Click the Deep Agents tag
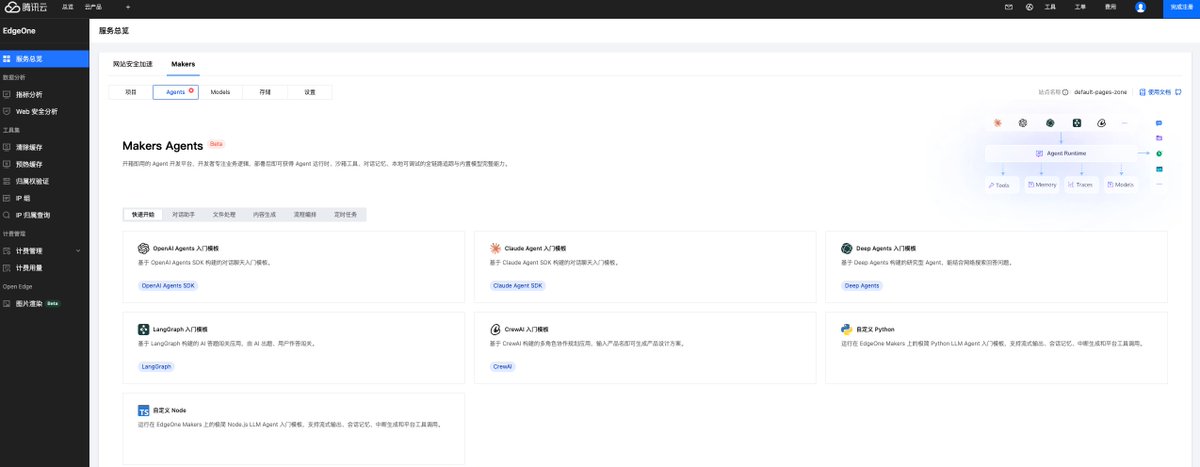 pyautogui.click(x=862, y=285)
